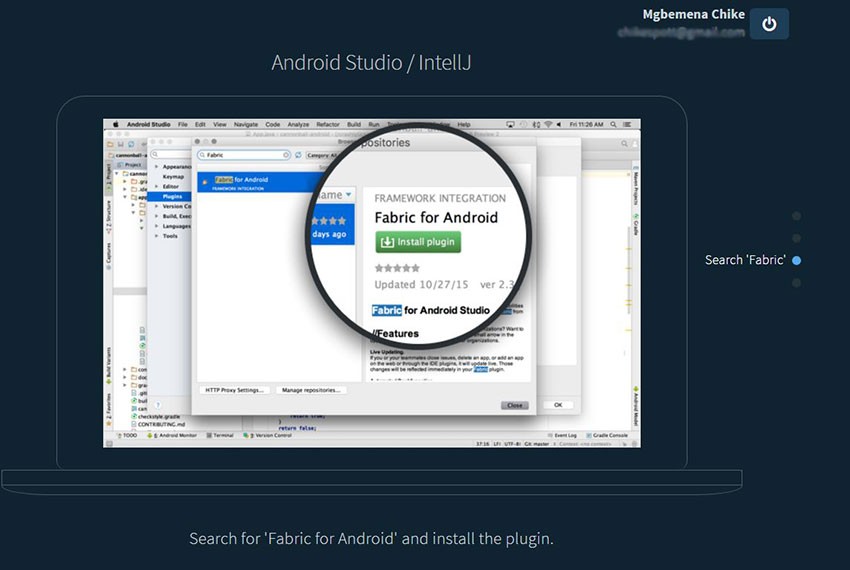Collapse the cannonball project root folder
The height and width of the screenshot is (570, 850).
(117, 174)
